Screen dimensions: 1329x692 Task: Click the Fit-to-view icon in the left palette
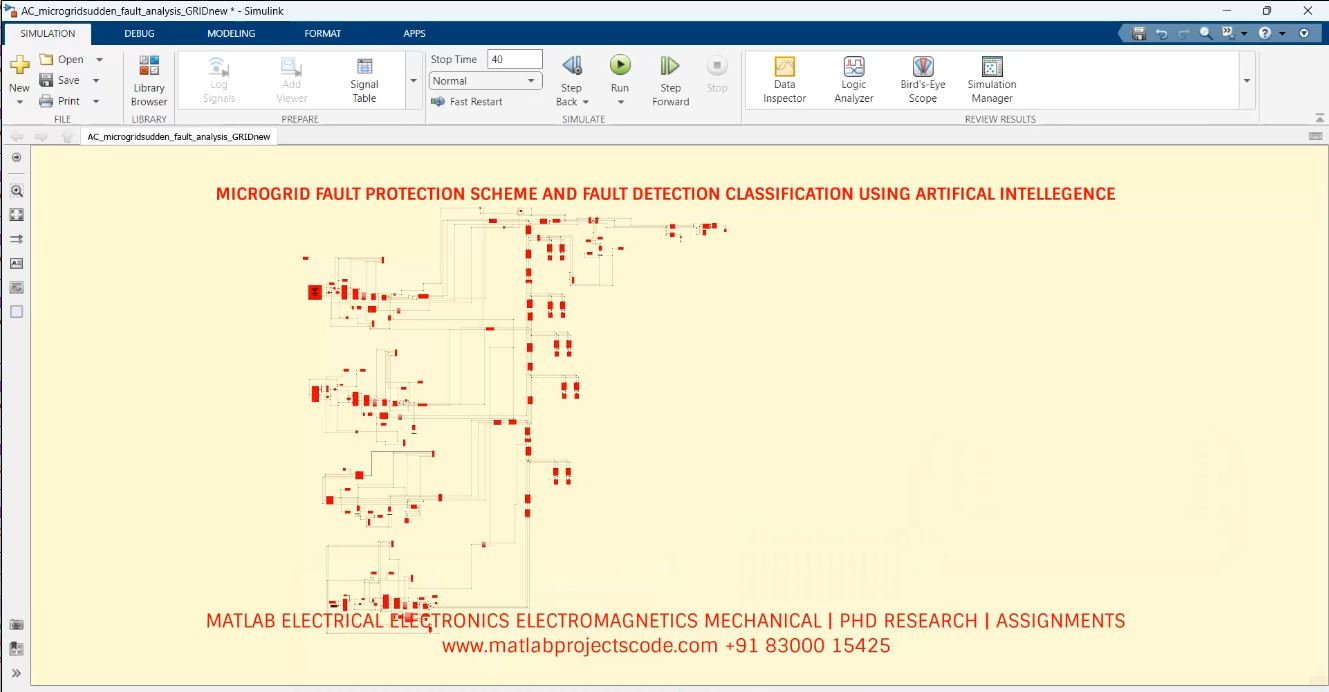(x=16, y=214)
